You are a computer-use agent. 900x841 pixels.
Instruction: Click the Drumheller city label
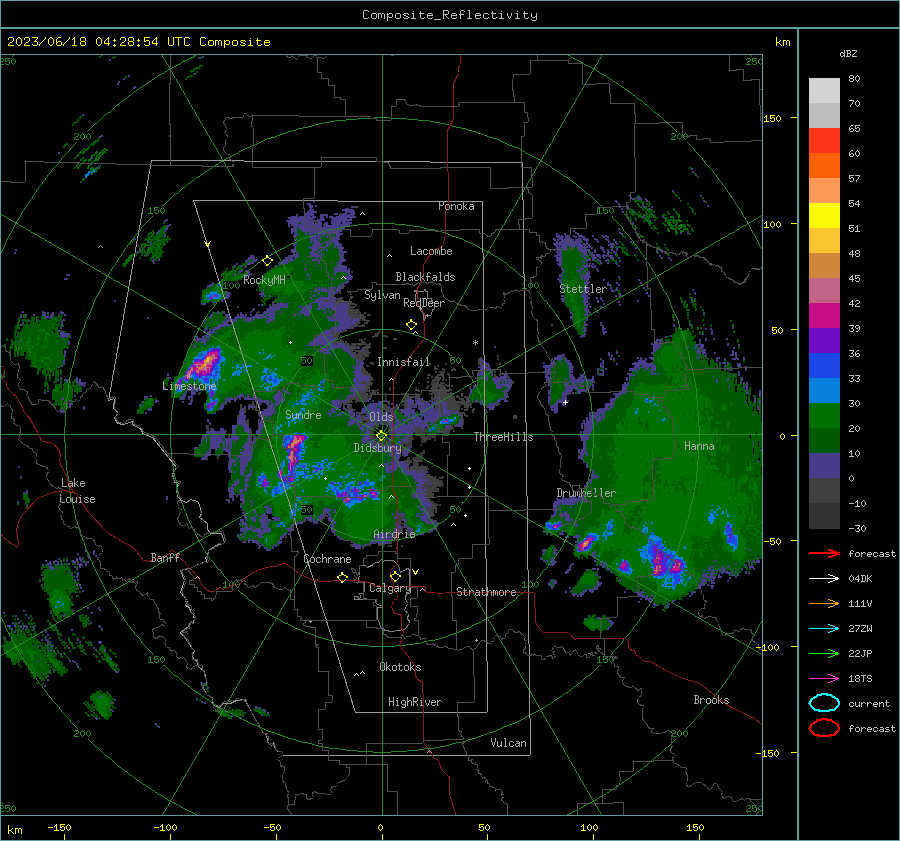click(586, 493)
